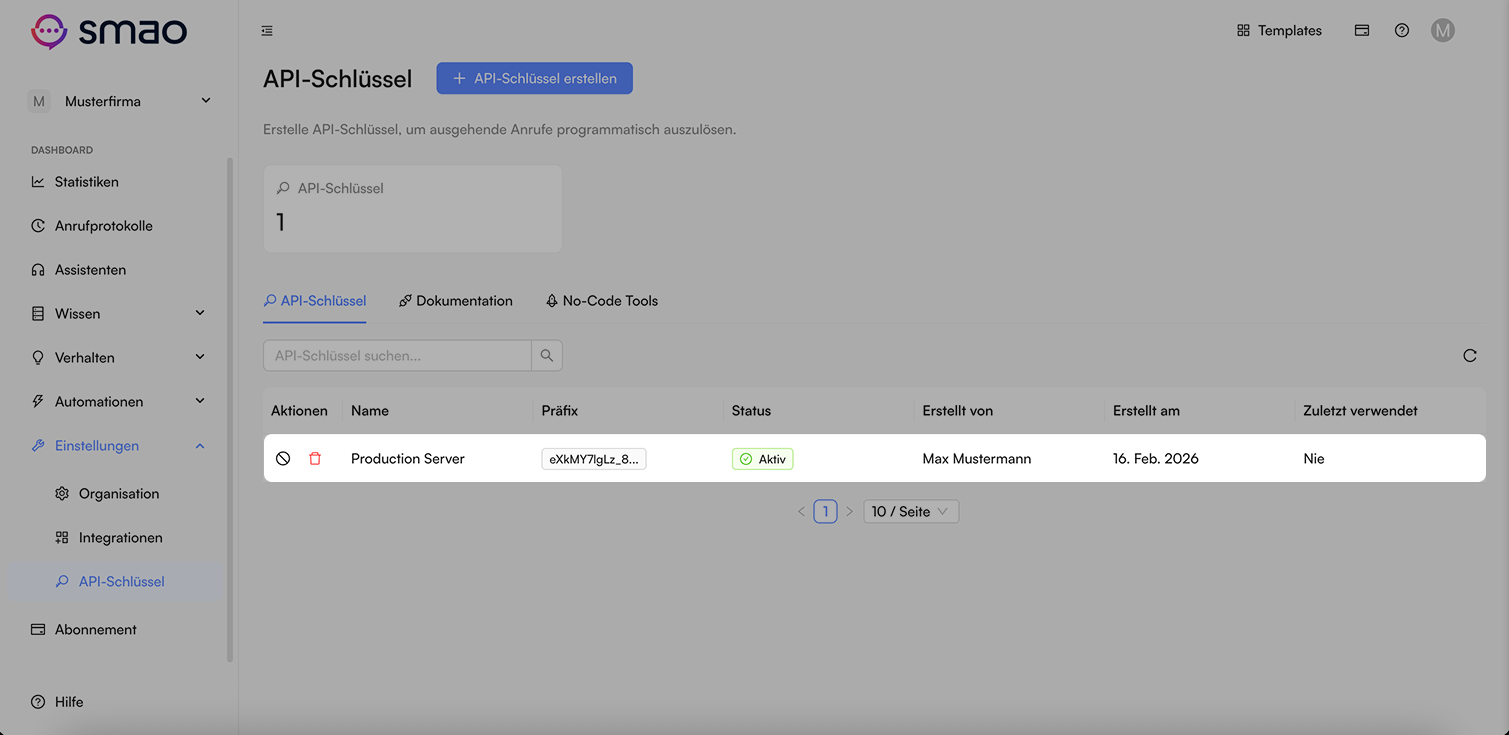
Task: Open the help question mark icon in header
Action: click(1402, 30)
